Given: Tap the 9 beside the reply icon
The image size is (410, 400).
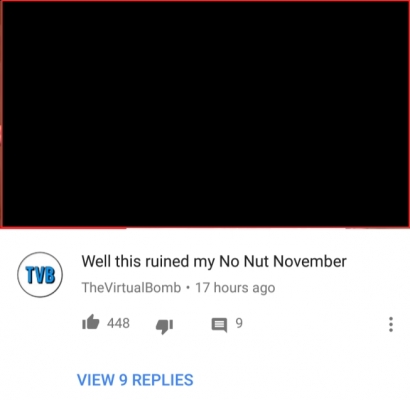Looking at the screenshot, I should point(239,323).
